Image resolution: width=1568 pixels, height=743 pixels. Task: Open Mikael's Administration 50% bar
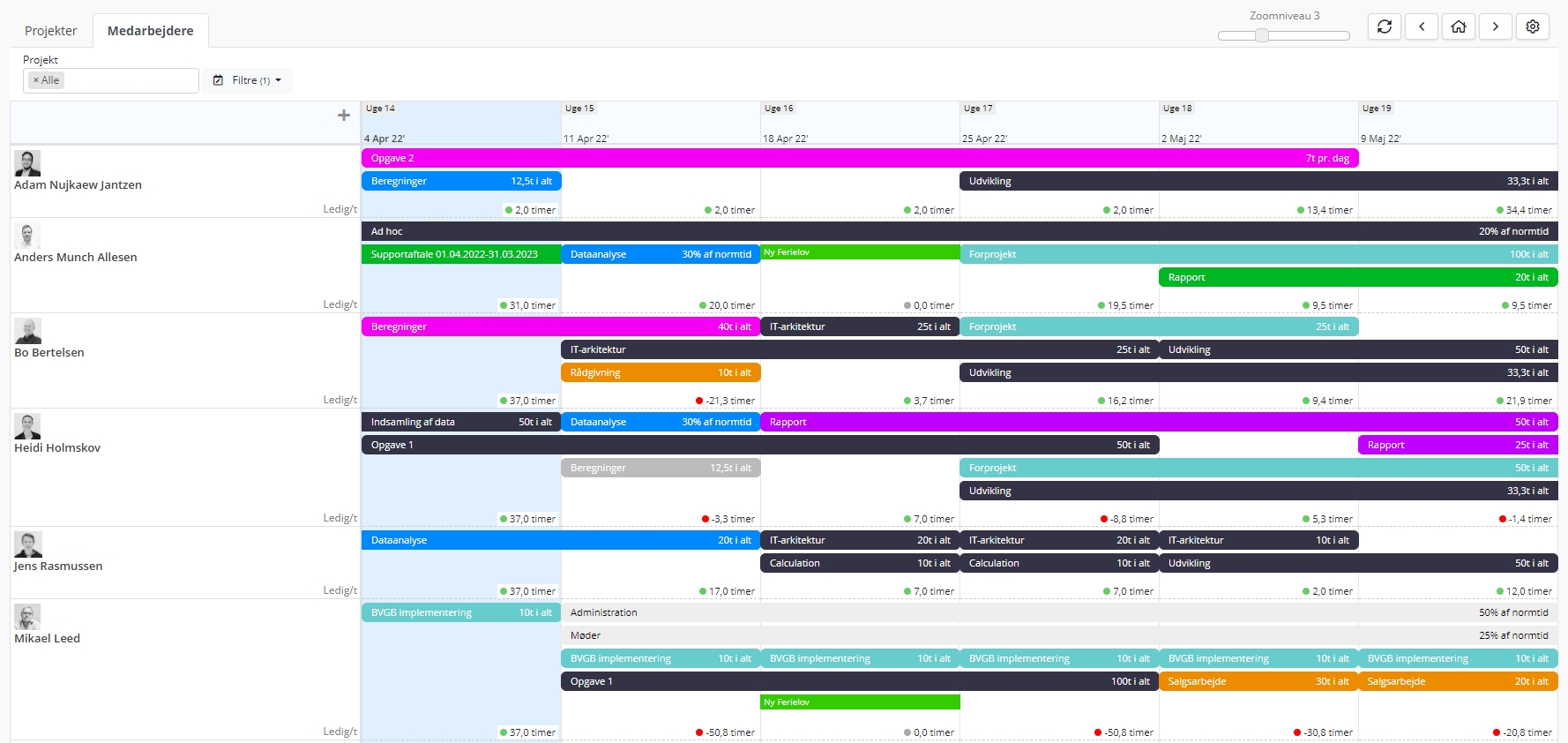1059,612
